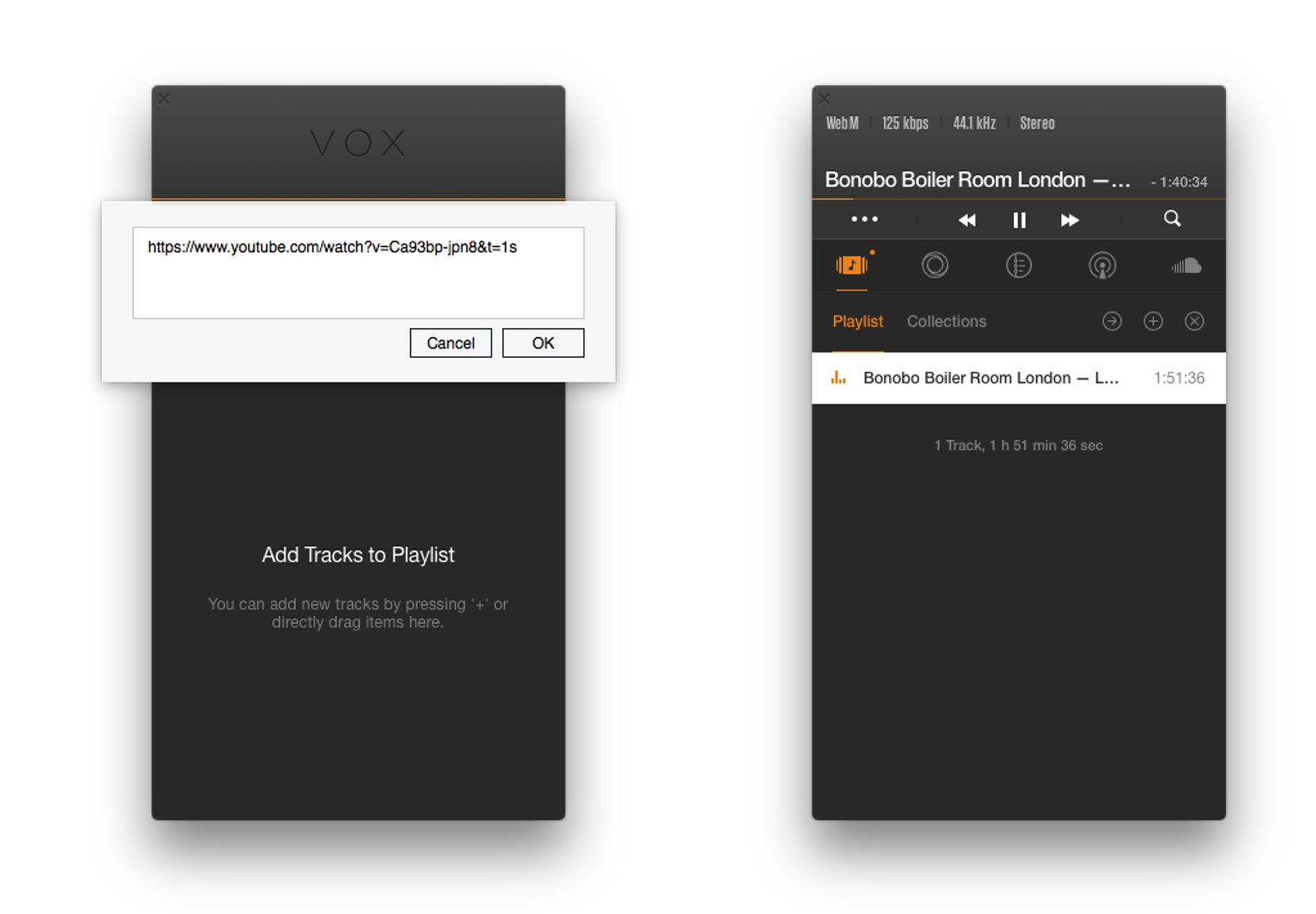Open the SoundCloud source icon
Image resolution: width=1316 pixels, height=914 pixels.
point(1186,266)
